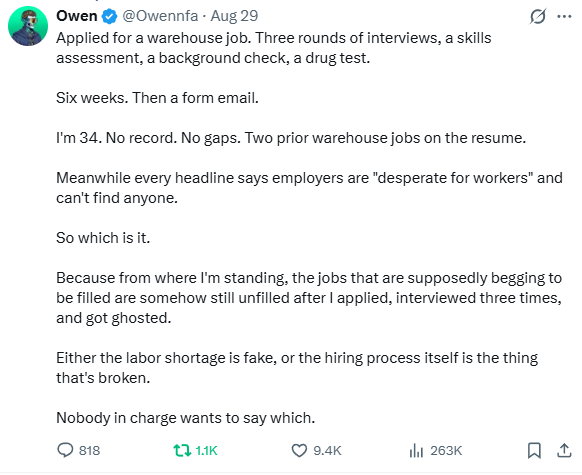Click the "So which is it." line
The height and width of the screenshot is (475, 582).
click(103, 238)
